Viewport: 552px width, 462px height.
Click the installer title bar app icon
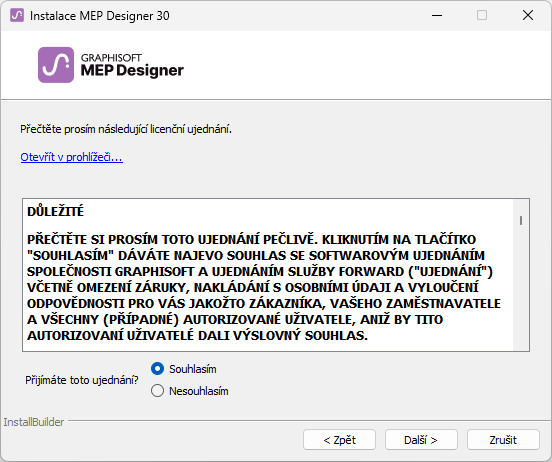pos(17,15)
